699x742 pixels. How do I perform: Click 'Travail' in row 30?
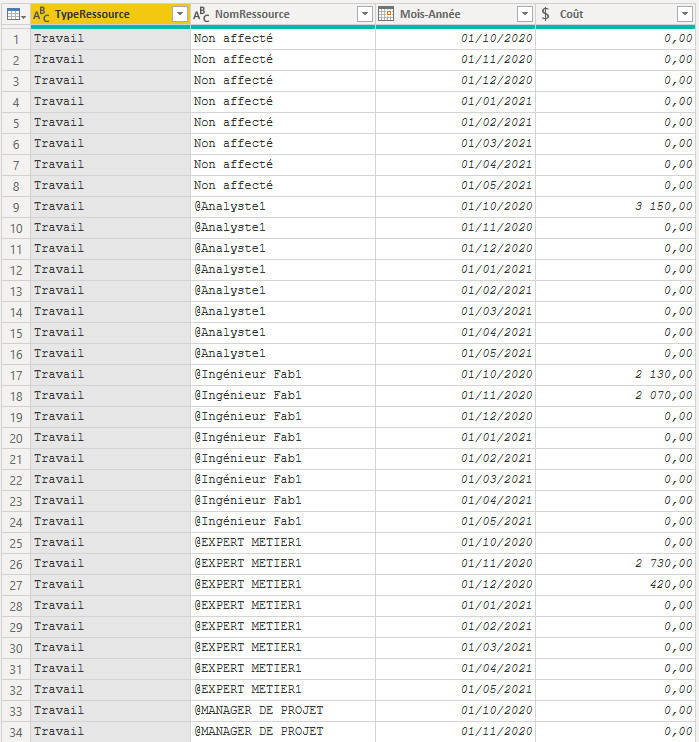pyautogui.click(x=59, y=647)
